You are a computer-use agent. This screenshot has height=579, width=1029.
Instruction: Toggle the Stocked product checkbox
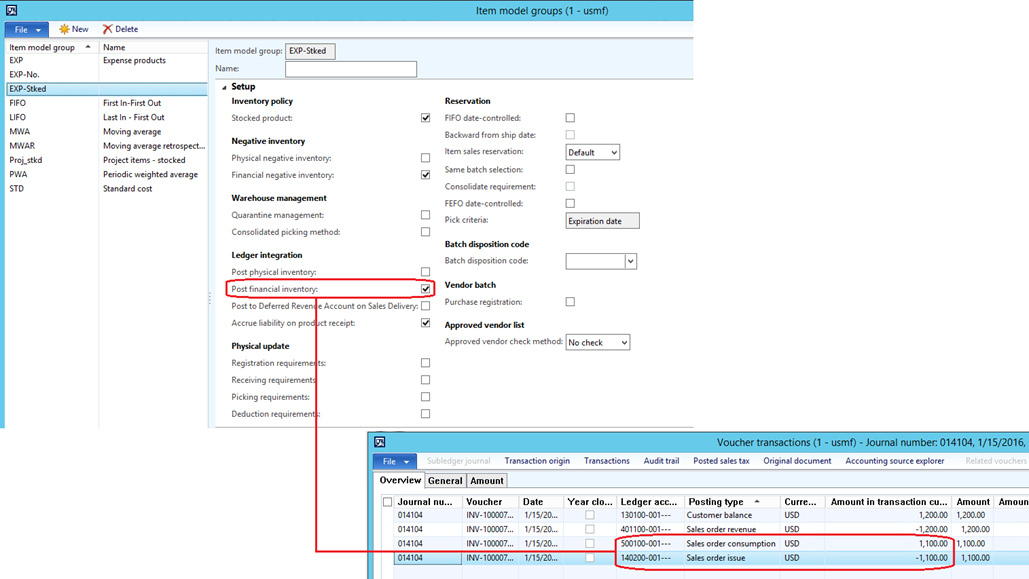pos(425,118)
